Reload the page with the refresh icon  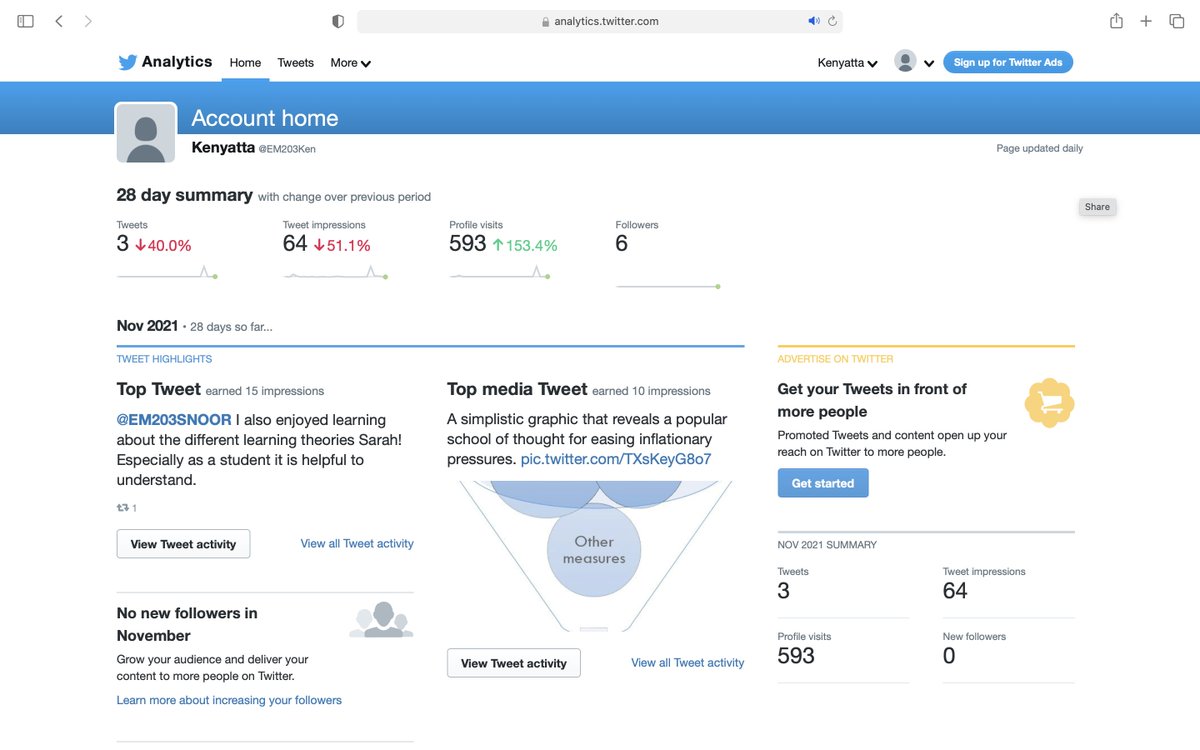[832, 21]
